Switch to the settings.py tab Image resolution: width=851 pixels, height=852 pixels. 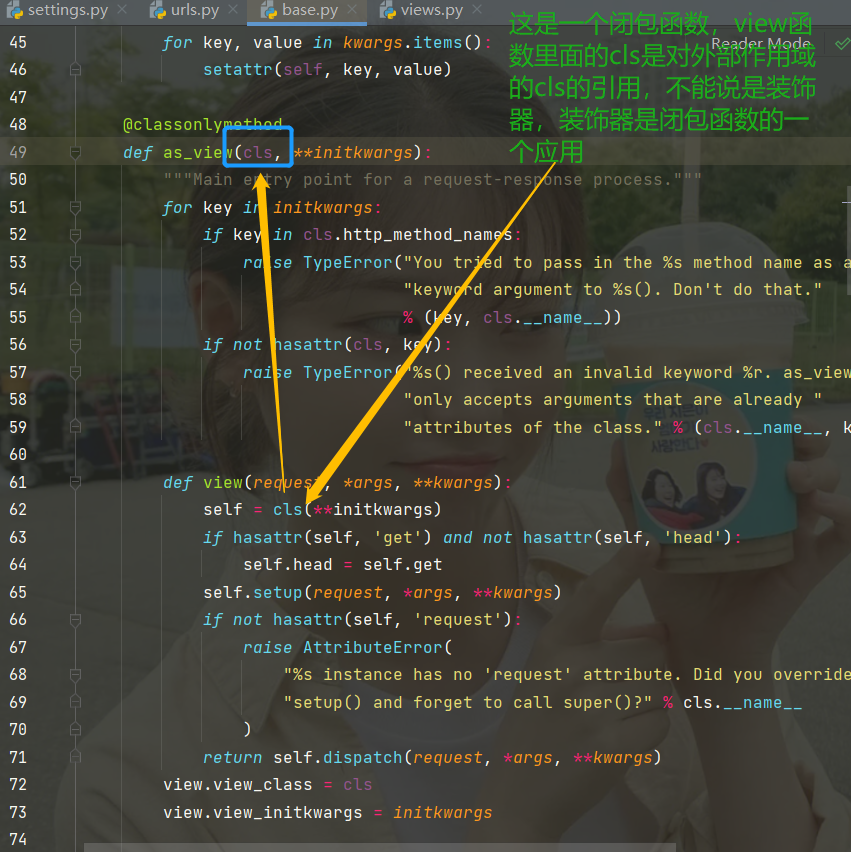(x=67, y=10)
